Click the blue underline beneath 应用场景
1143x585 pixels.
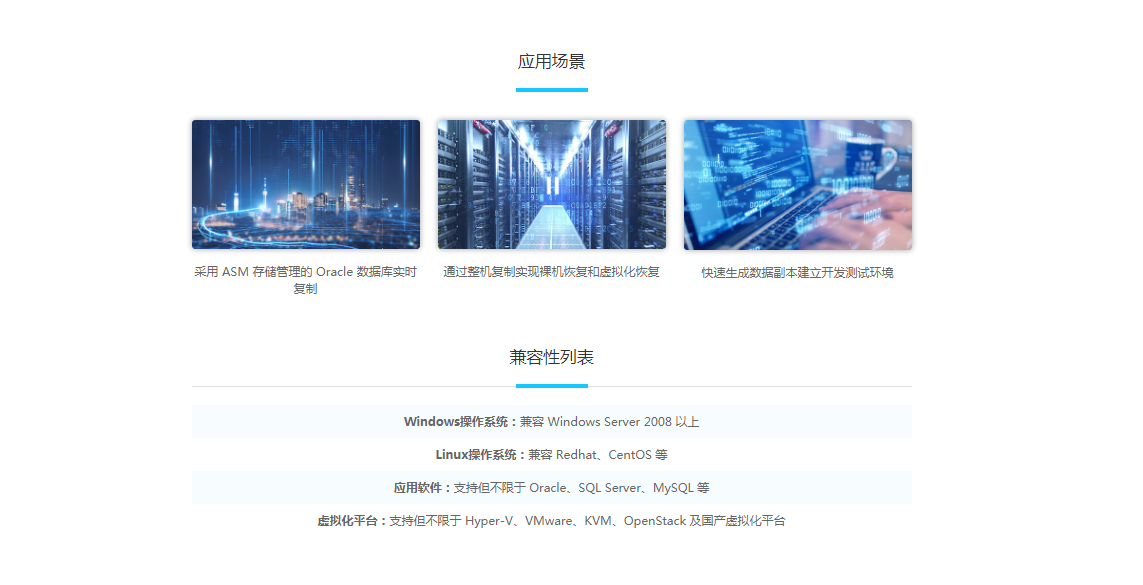pos(551,90)
